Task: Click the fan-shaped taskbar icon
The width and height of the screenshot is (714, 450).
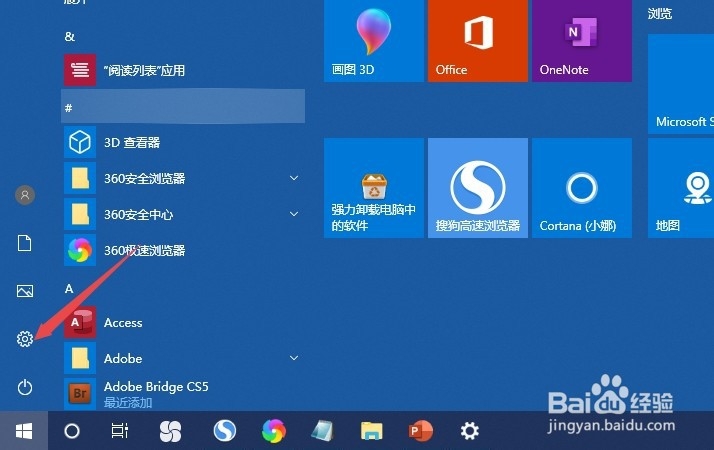Action: 170,431
